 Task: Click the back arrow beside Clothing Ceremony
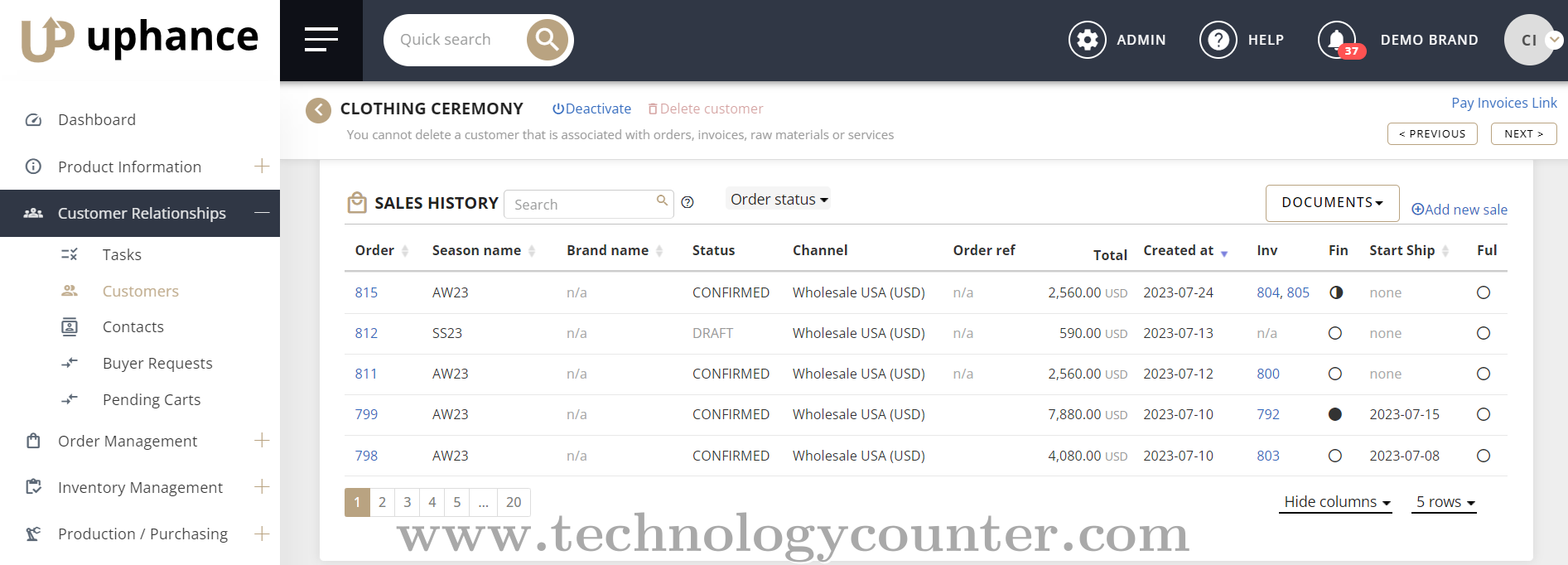[318, 109]
